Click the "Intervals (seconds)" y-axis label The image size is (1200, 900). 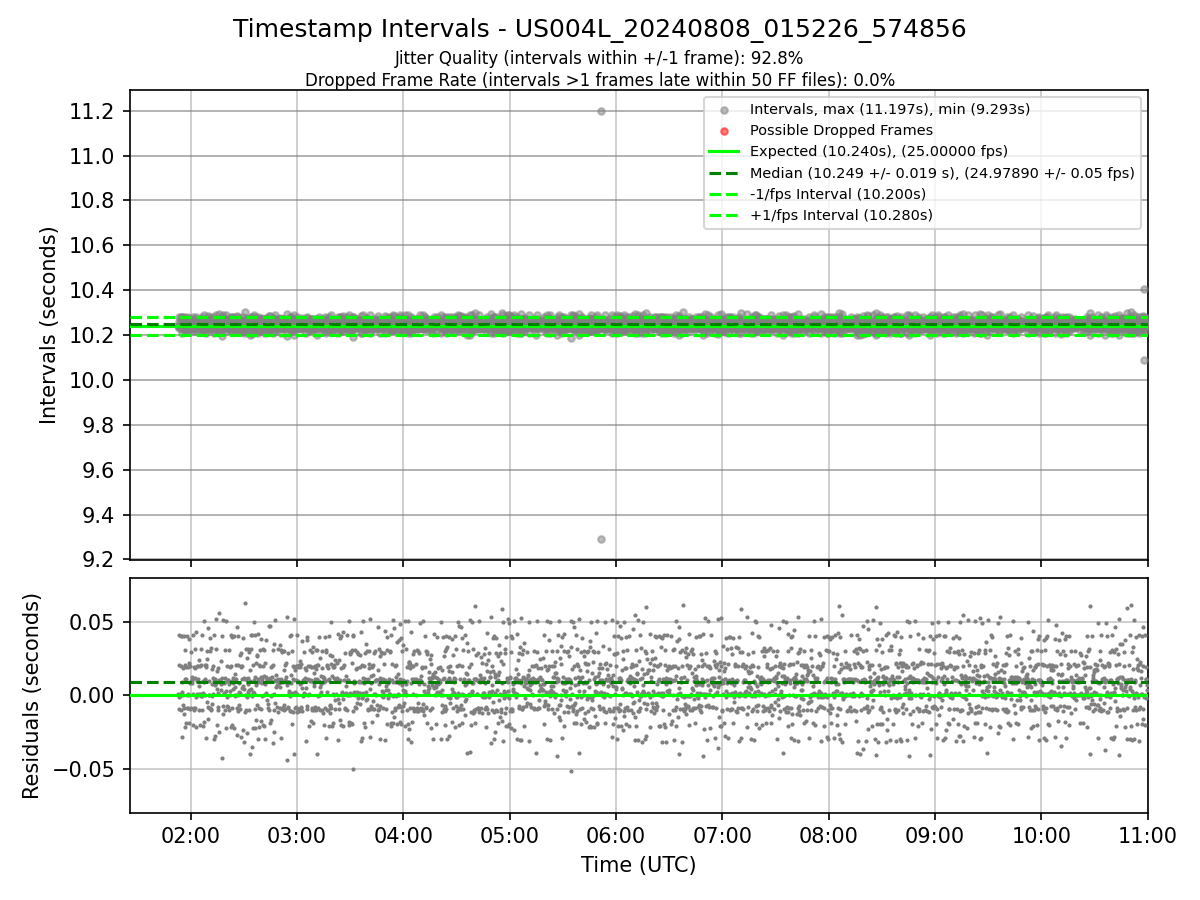[49, 325]
